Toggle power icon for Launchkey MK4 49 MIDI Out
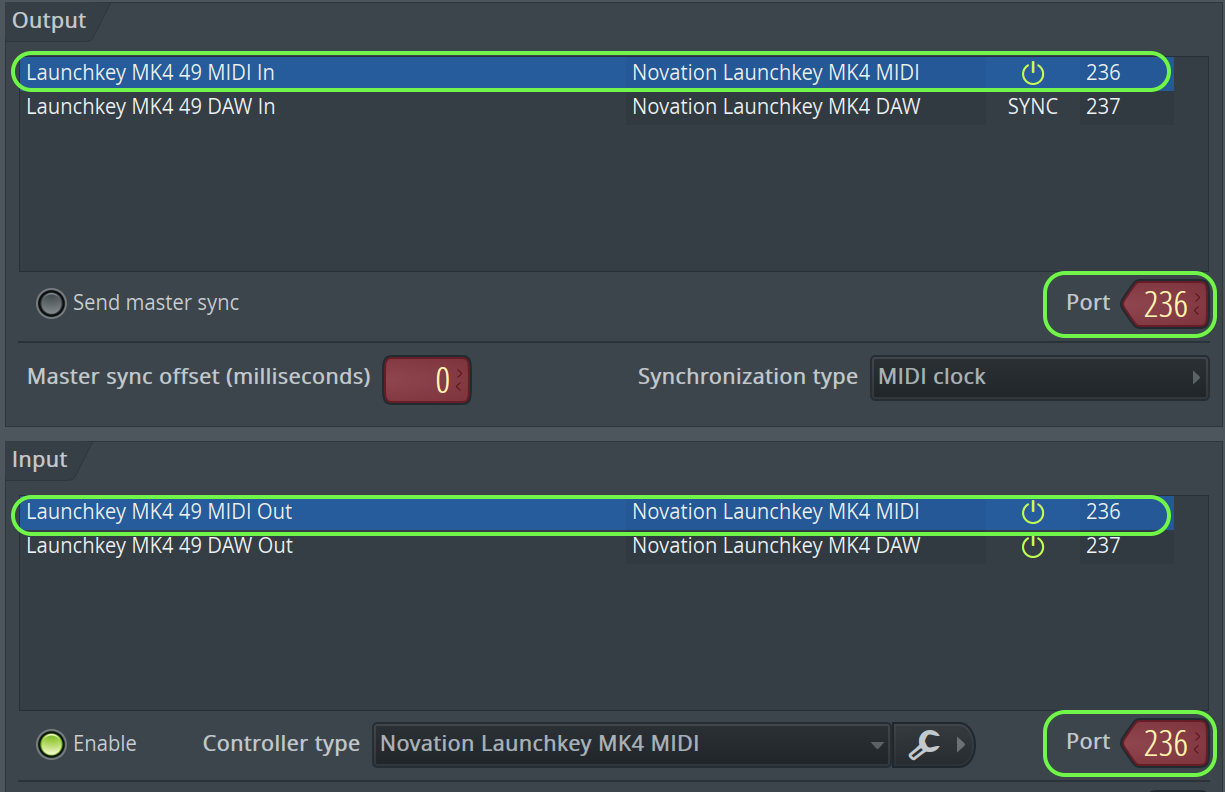 click(x=1032, y=512)
